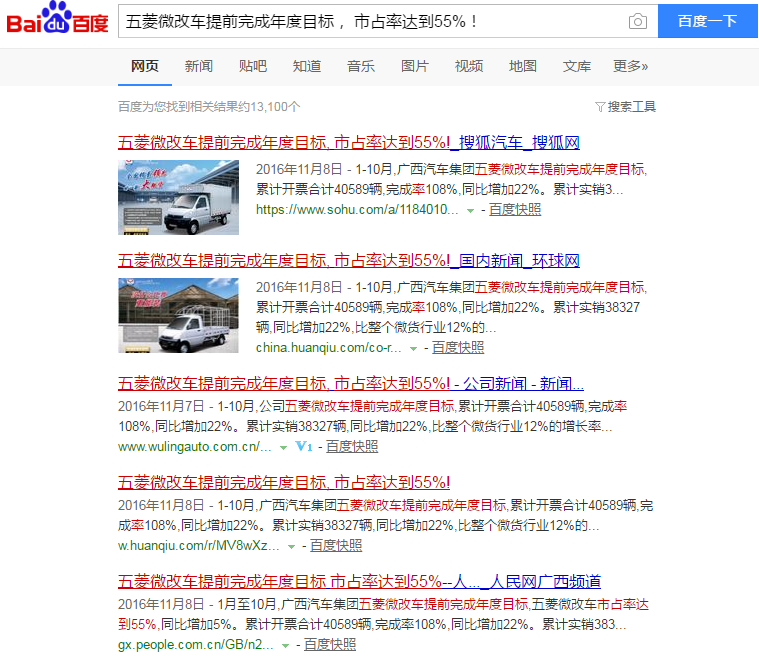Expand dropdown arrow beside gx.people.com.cn URL
The height and width of the screenshot is (667, 759).
tap(285, 645)
